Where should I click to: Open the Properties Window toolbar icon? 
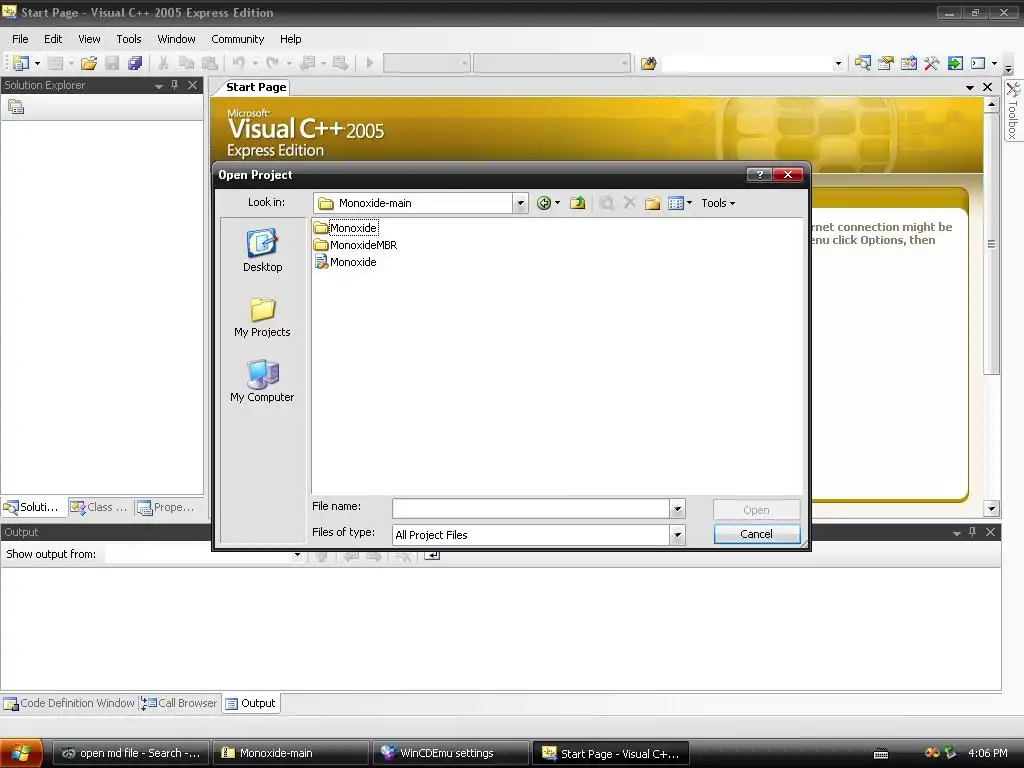pyautogui.click(x=886, y=63)
